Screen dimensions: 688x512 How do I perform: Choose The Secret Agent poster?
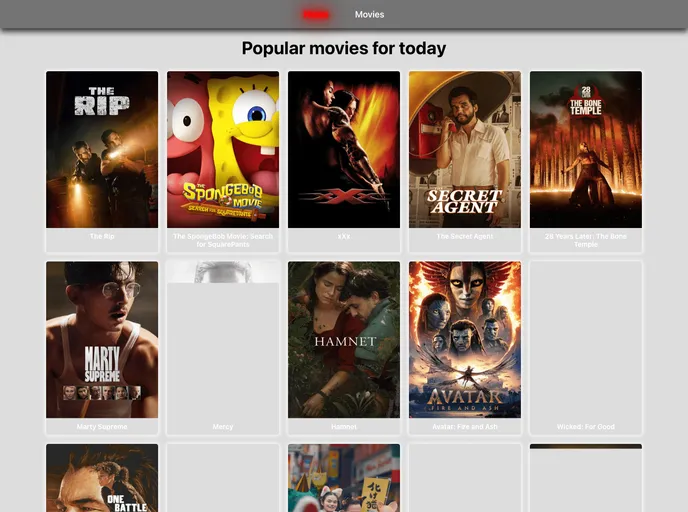point(465,149)
